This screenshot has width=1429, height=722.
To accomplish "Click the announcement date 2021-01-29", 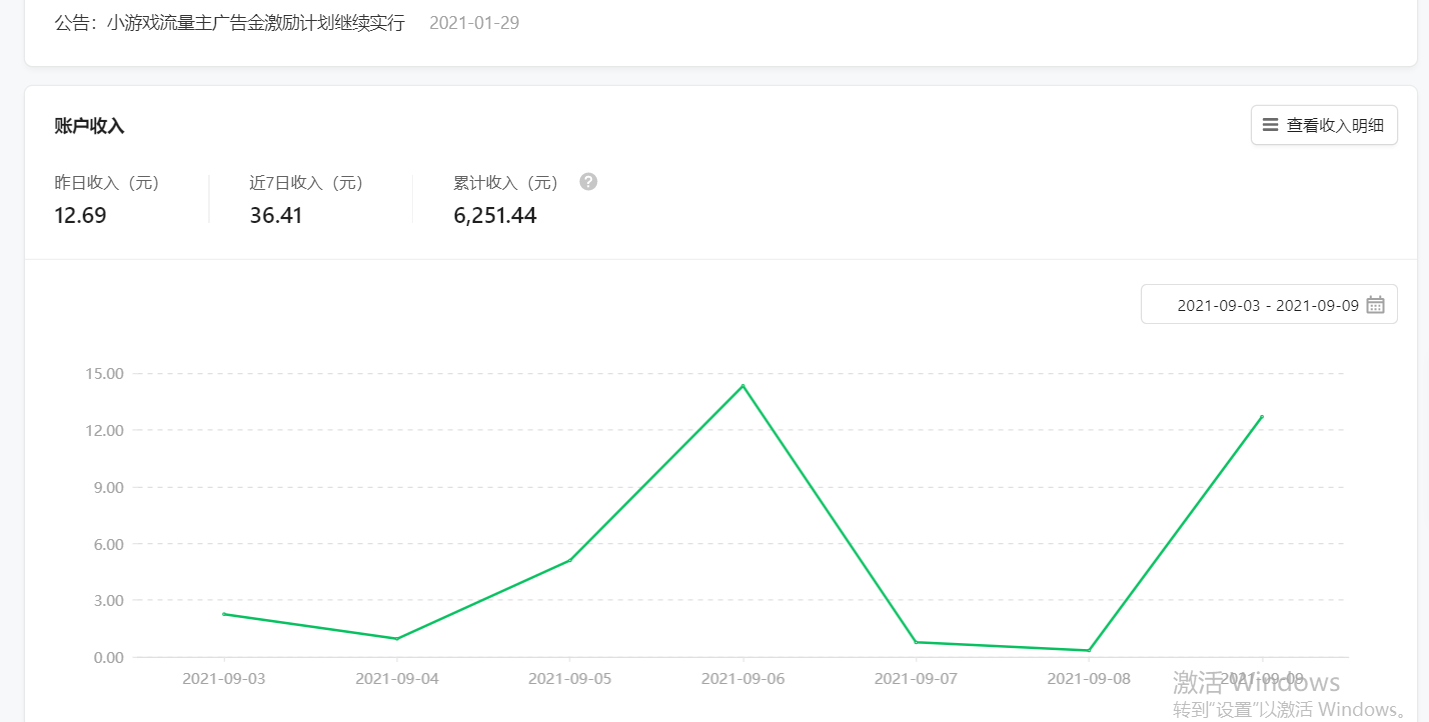I will click(x=474, y=23).
